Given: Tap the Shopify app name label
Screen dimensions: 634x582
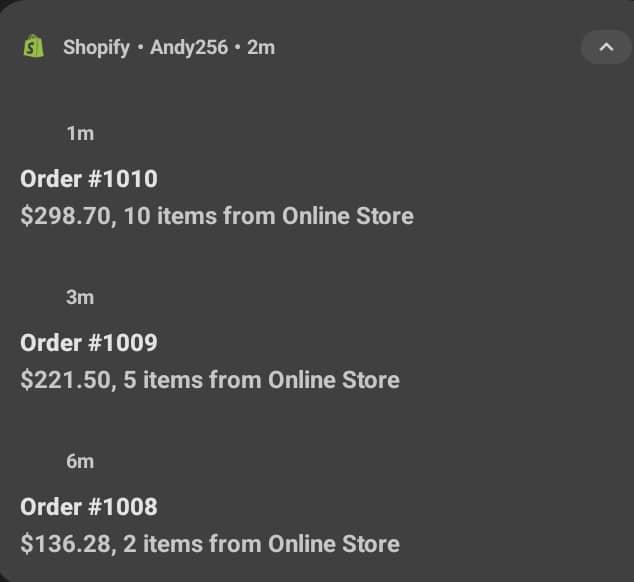Looking at the screenshot, I should click(96, 47).
